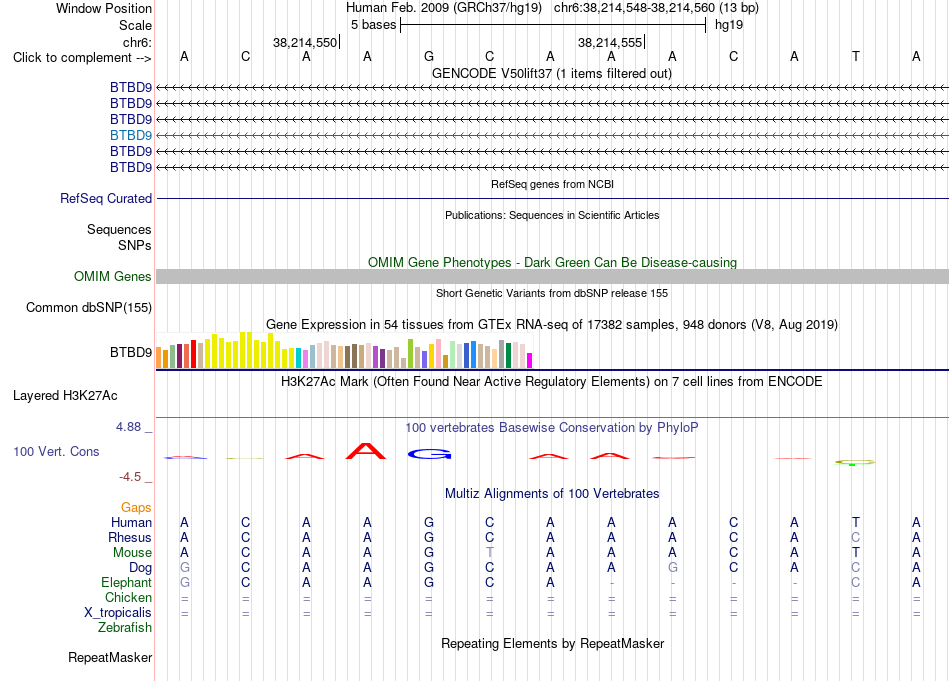Click the G base in the reference sequence row
This screenshot has width=950, height=681.
tap(429, 56)
